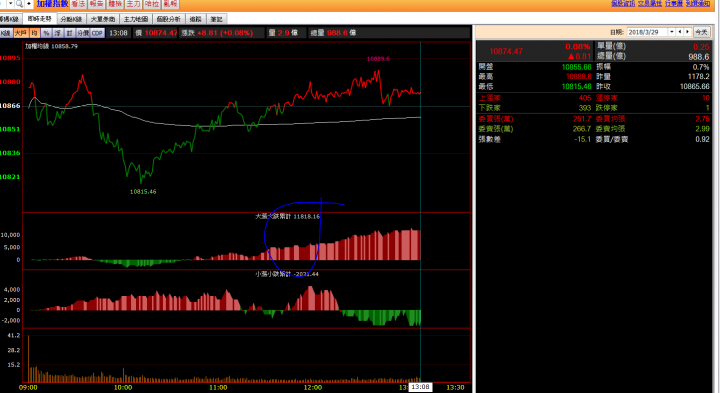Toggle the CDP button

tap(97, 33)
